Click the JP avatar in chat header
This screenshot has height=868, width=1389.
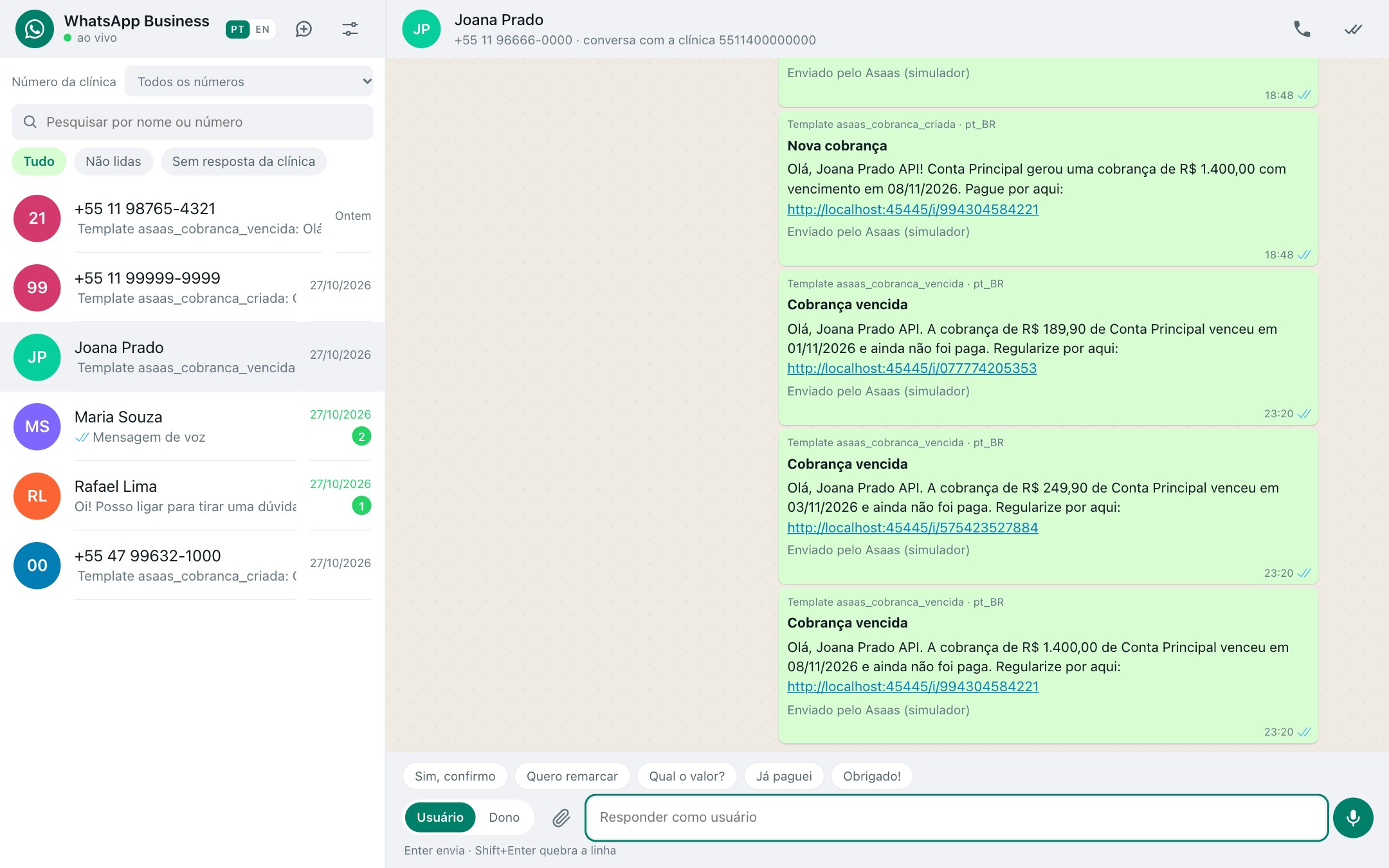pyautogui.click(x=421, y=29)
